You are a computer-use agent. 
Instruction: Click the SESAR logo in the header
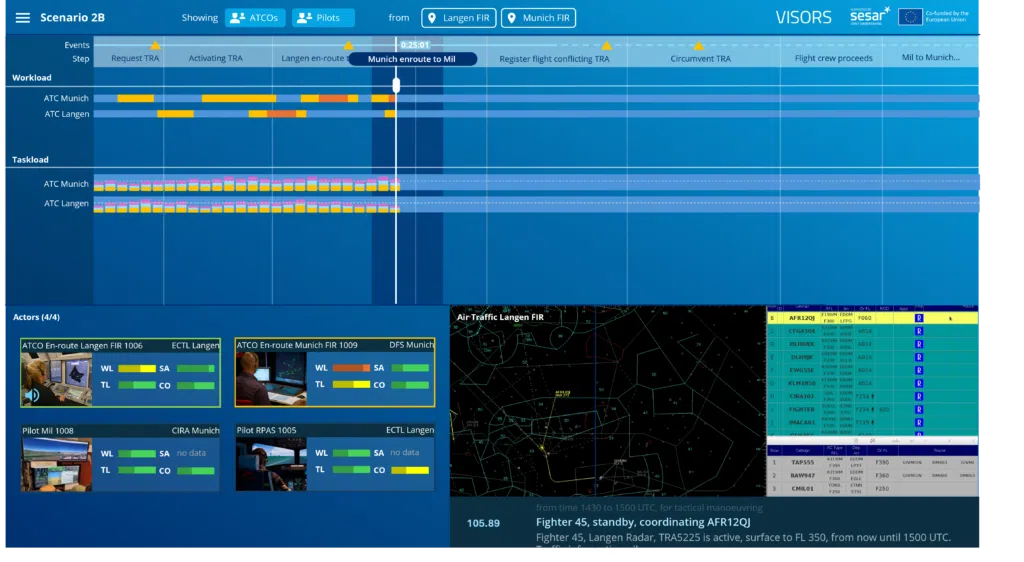pyautogui.click(x=869, y=16)
